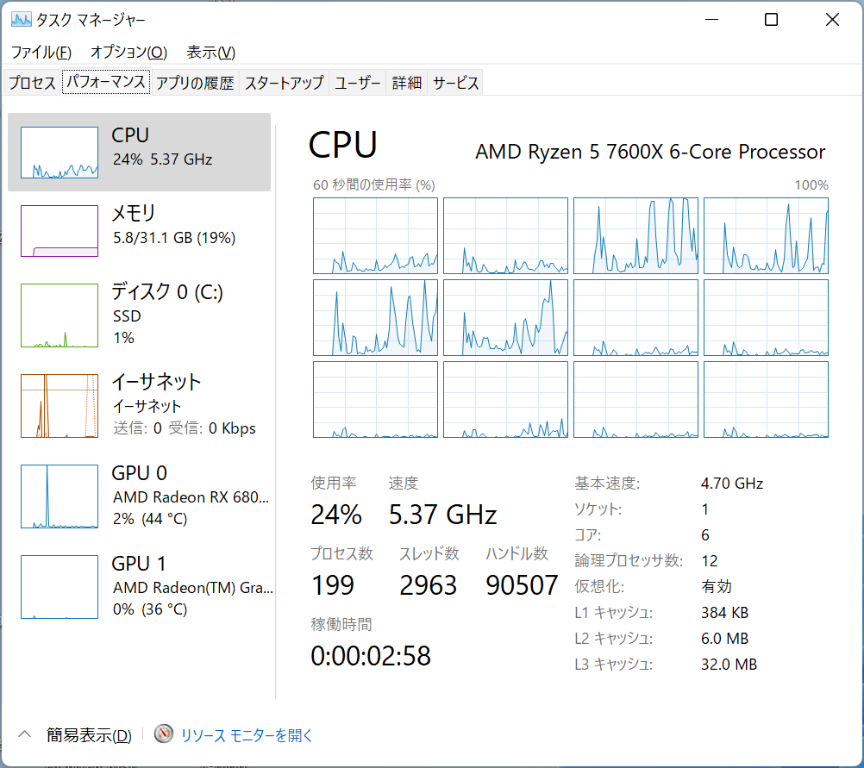Select the ディスク 0 (C:) graph thumbnail
The width and height of the screenshot is (864, 768).
pyautogui.click(x=59, y=315)
